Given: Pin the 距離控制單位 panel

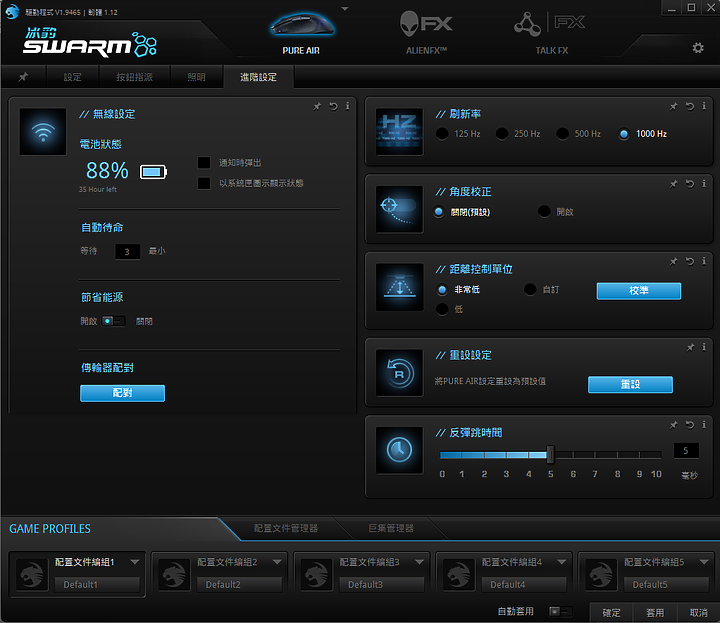Looking at the screenshot, I should 674,262.
